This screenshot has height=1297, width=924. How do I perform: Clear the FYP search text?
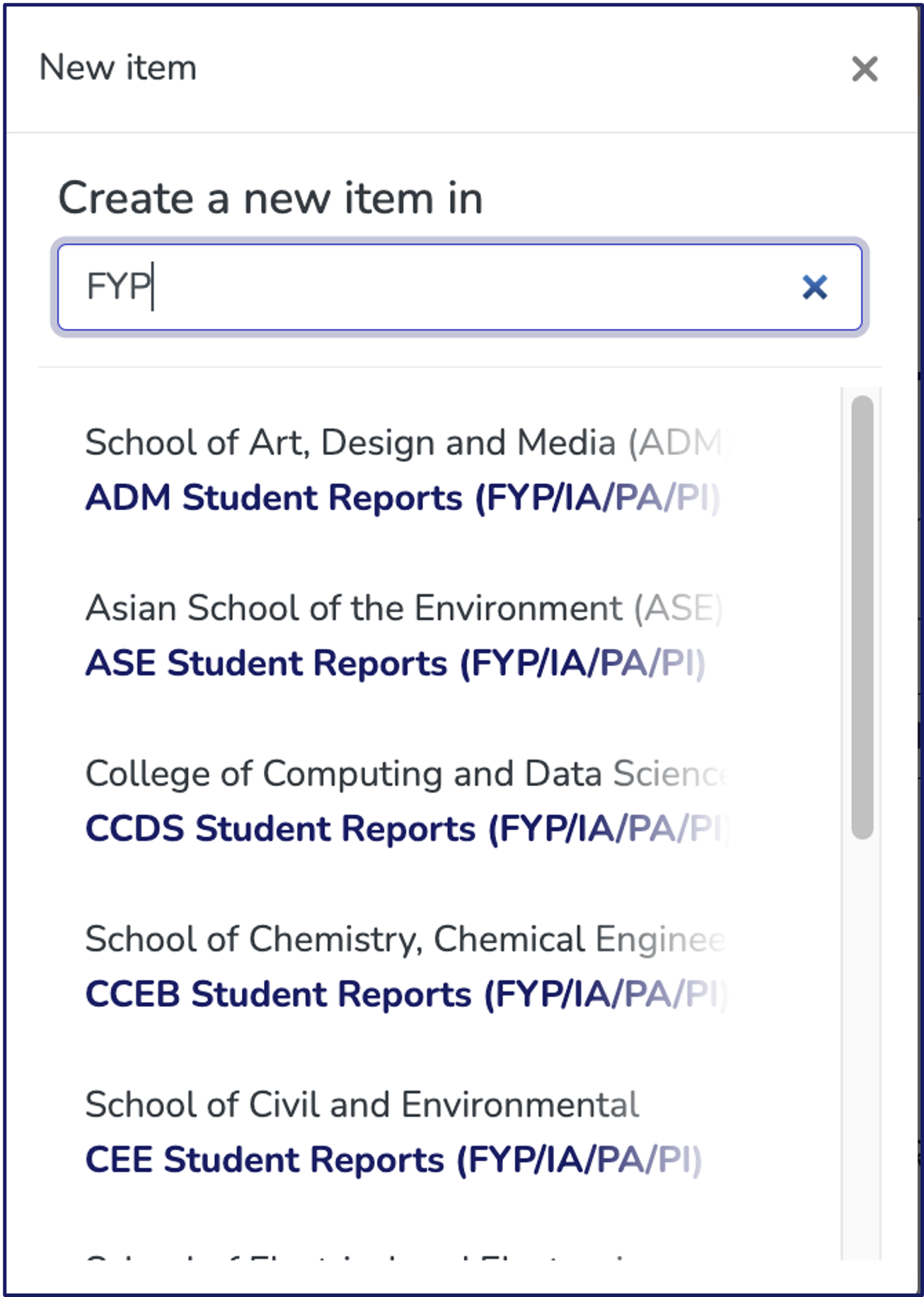pos(814,287)
